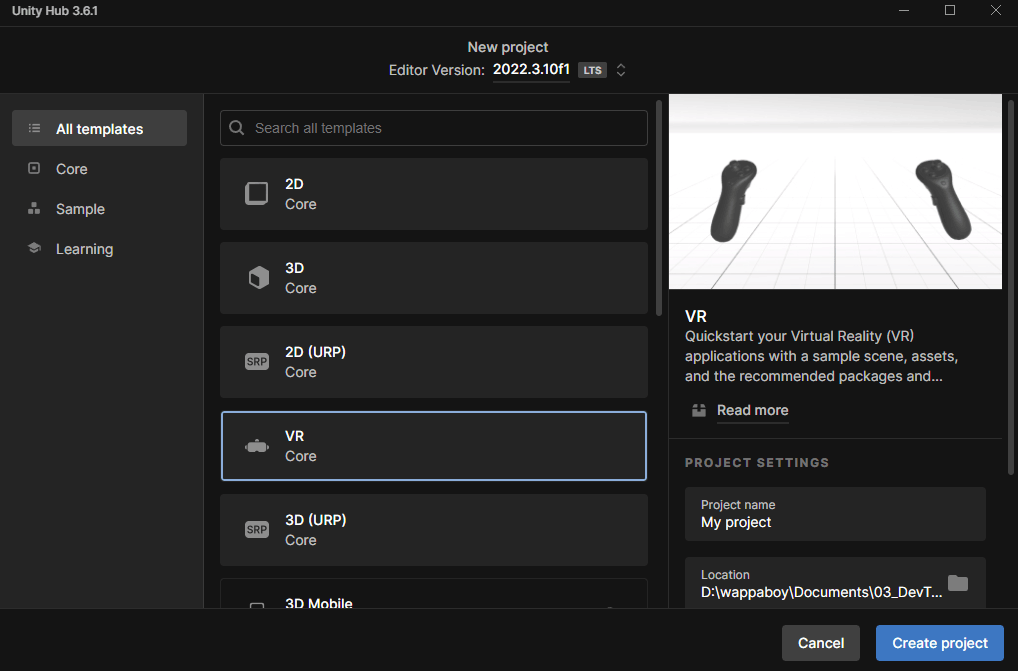The width and height of the screenshot is (1018, 671).
Task: Click the Sample category blocks icon
Action: point(34,208)
